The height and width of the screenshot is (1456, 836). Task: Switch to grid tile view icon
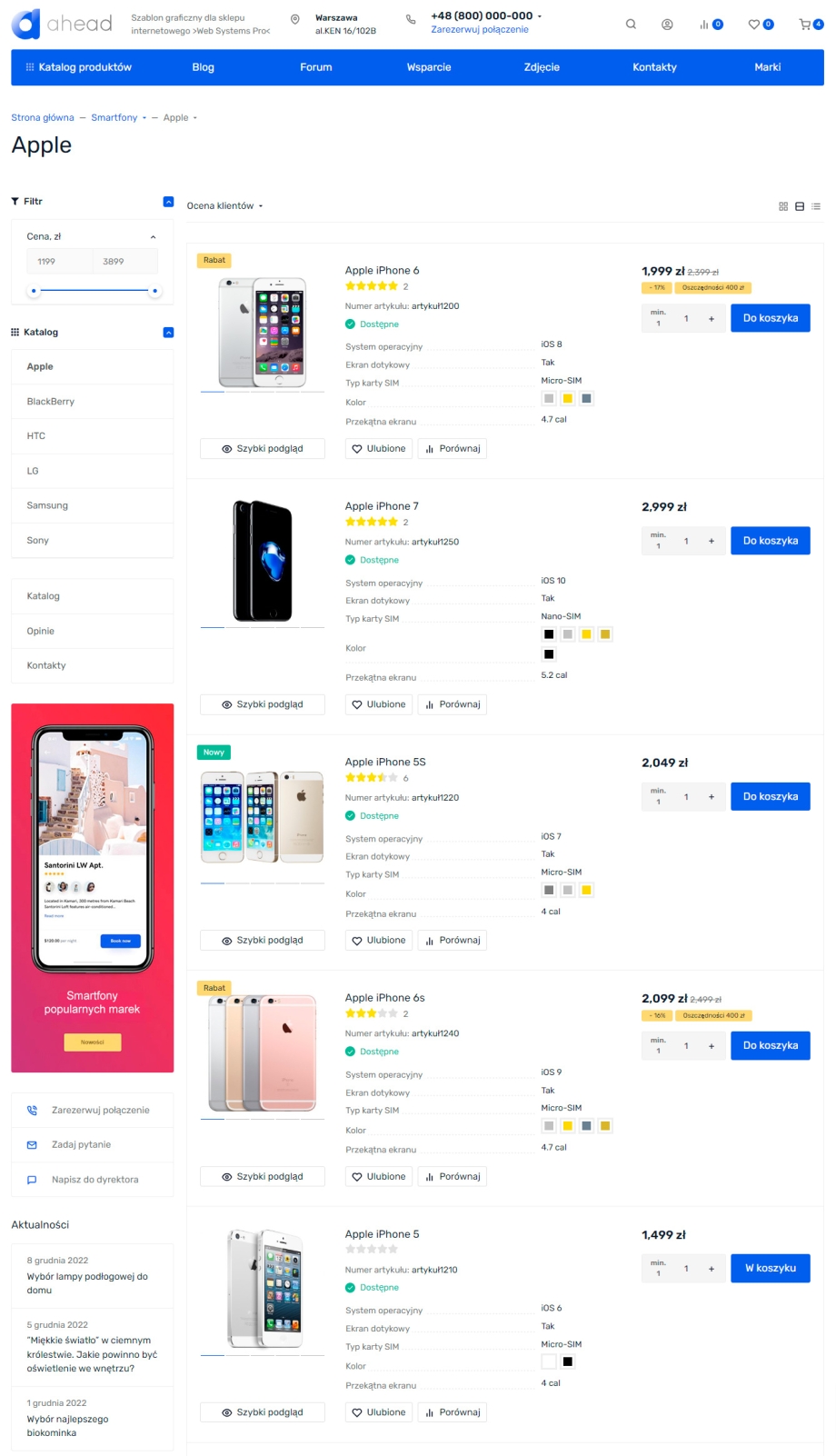tap(783, 206)
